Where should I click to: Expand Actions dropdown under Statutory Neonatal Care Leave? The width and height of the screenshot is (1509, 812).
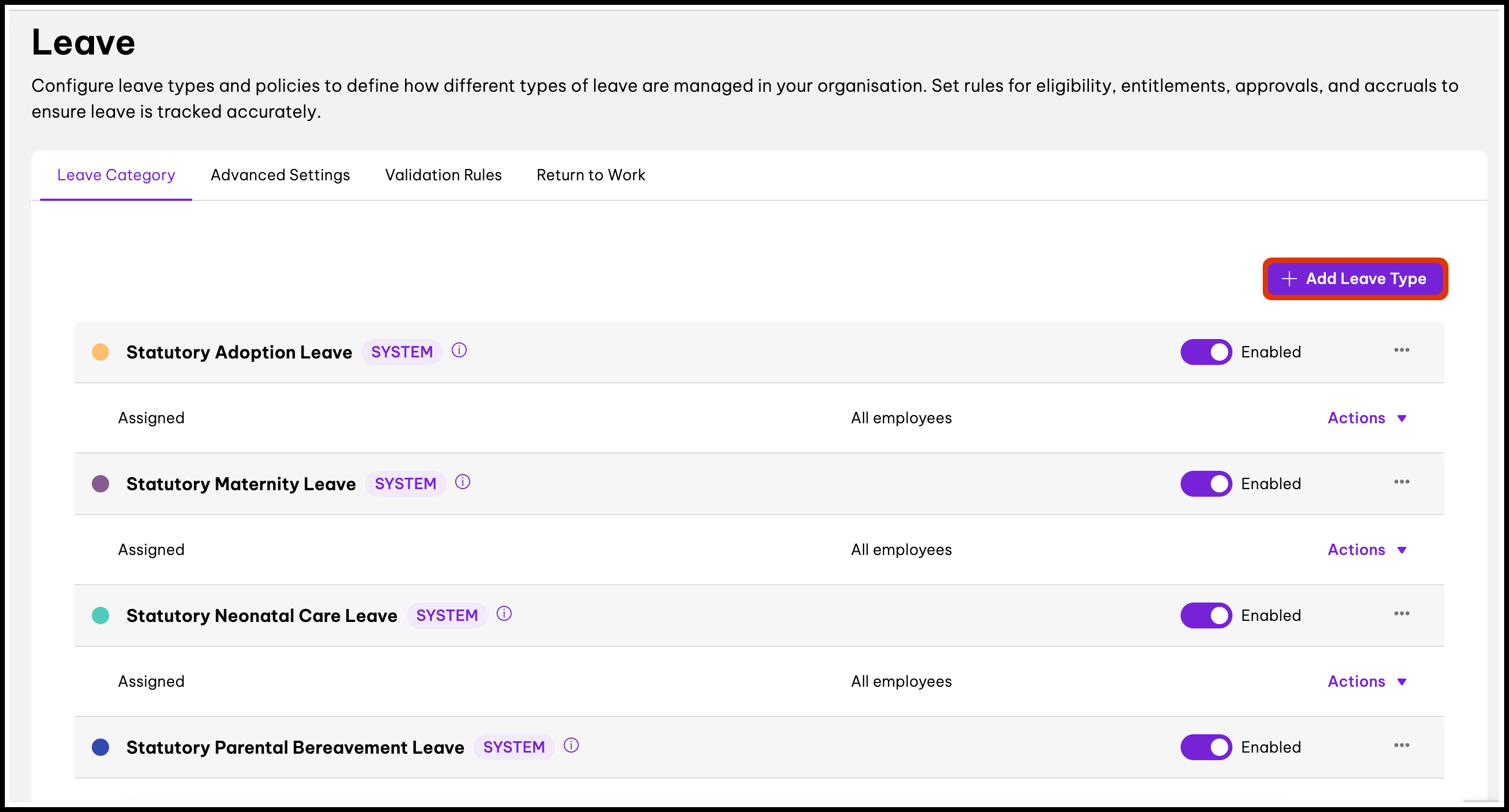pyautogui.click(x=1367, y=681)
